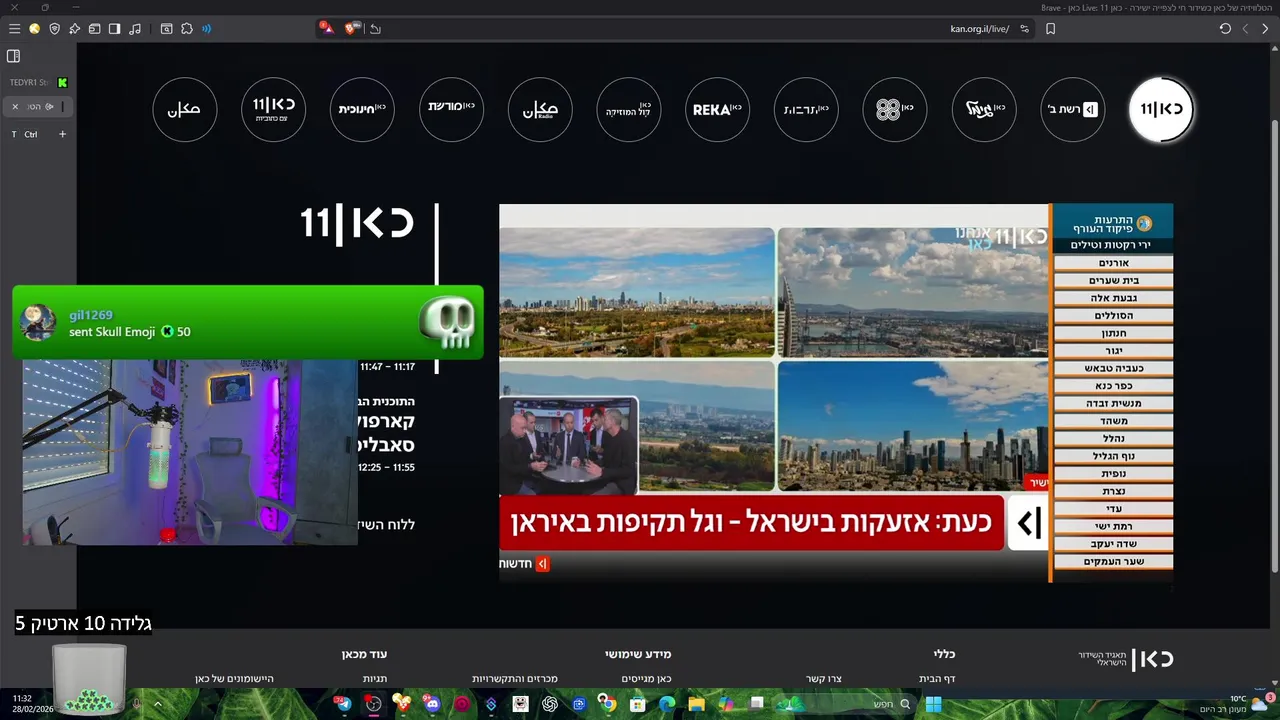
Task: Click the yellow profile avatar icon
Action: [x=34, y=29]
